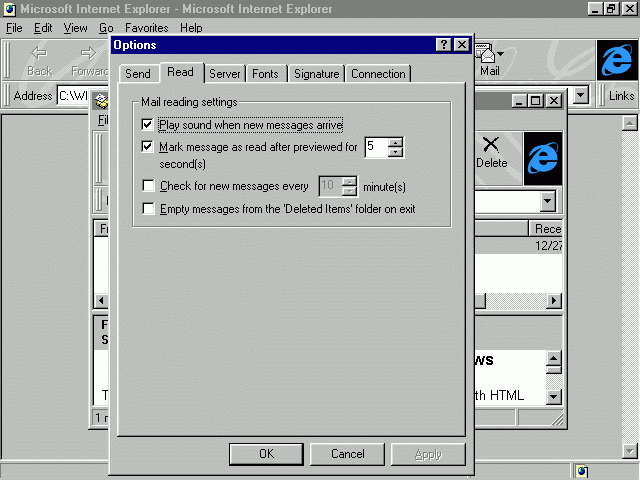
Task: Click the OK button in Options
Action: point(266,454)
